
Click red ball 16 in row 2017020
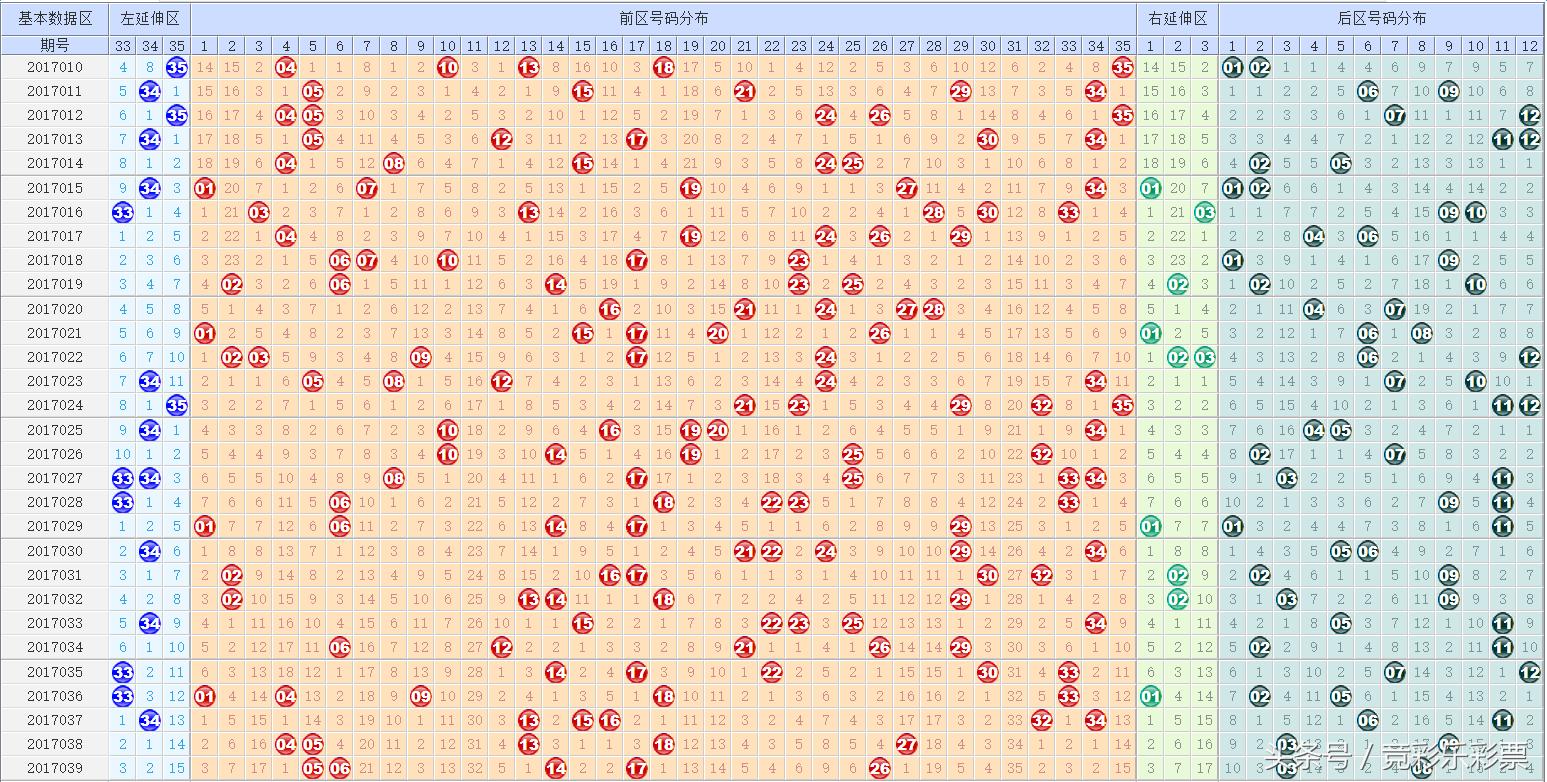click(x=610, y=309)
